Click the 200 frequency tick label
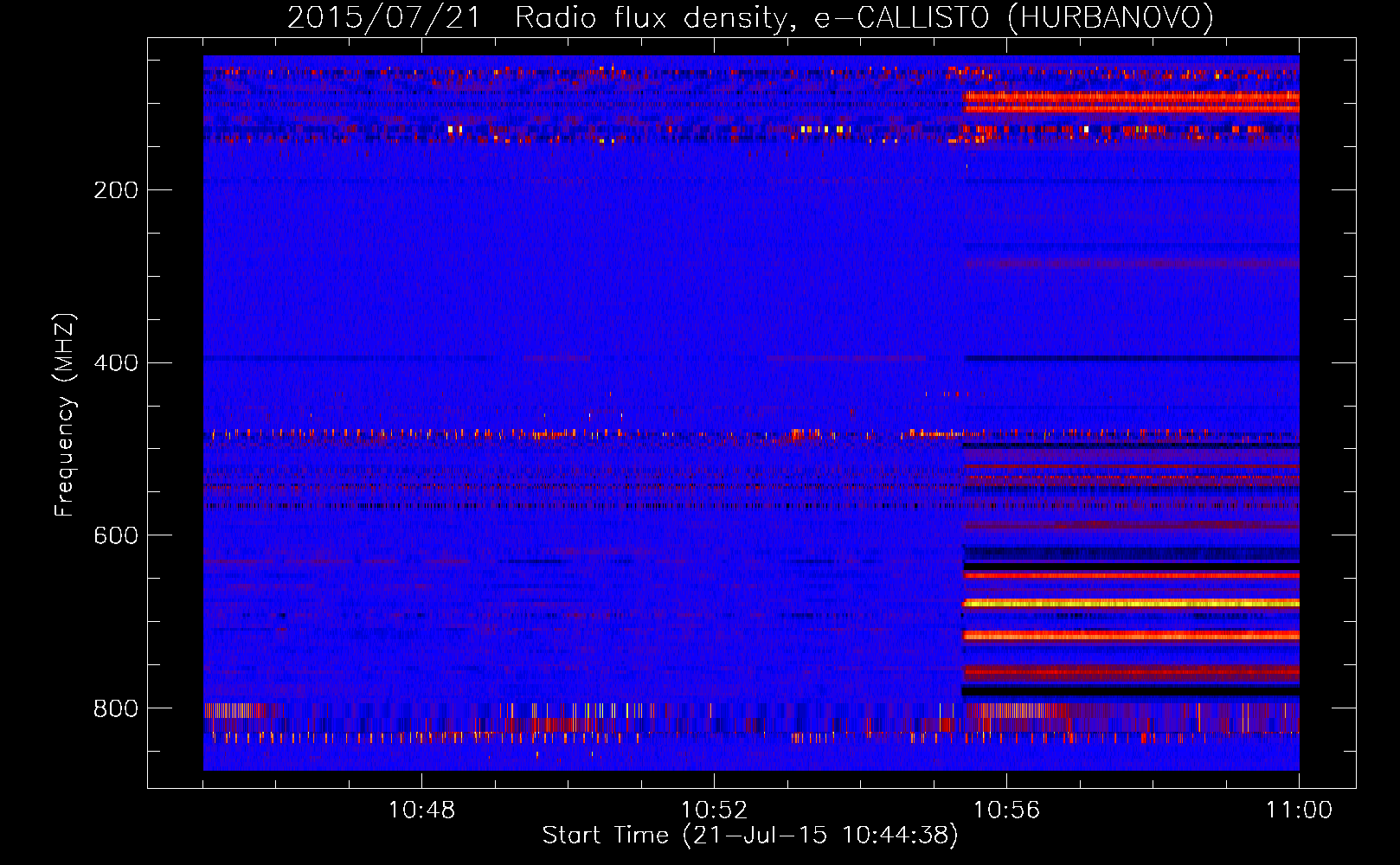 click(116, 190)
